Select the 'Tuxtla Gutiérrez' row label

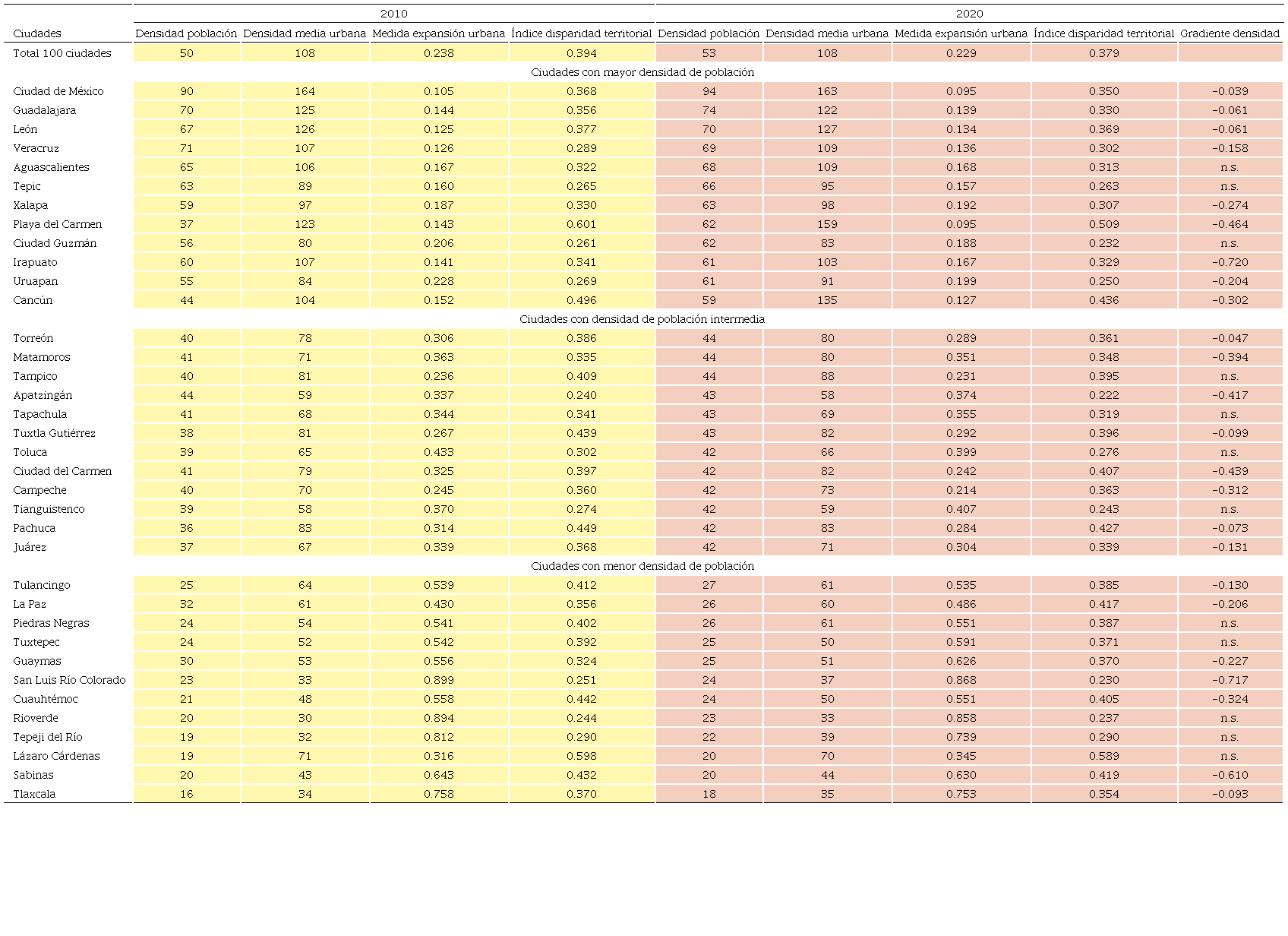click(x=55, y=433)
